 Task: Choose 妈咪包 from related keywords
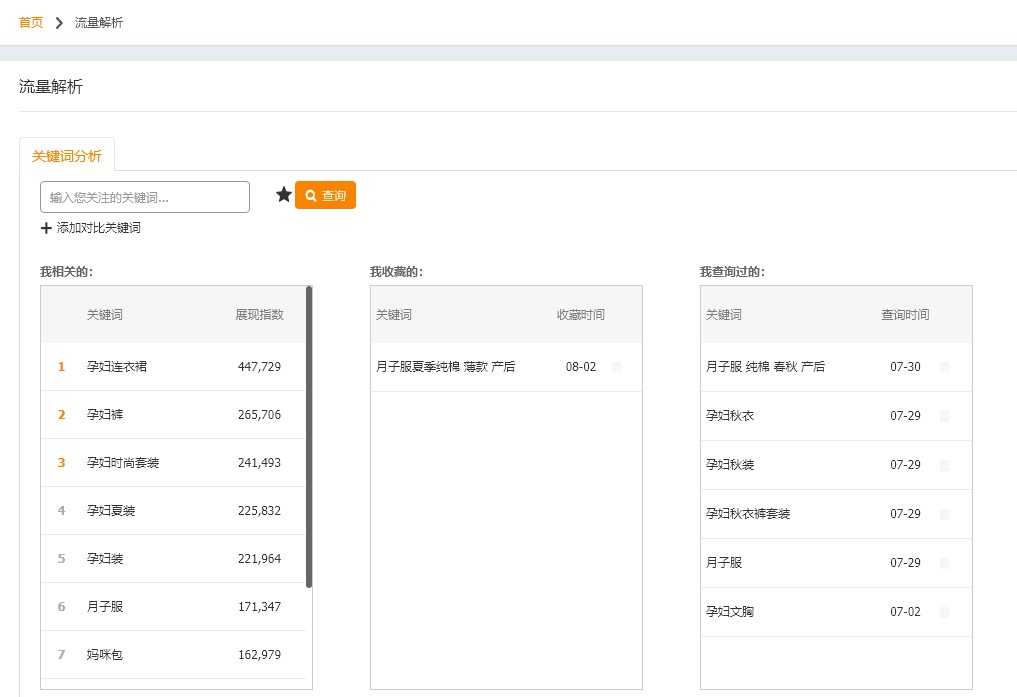click(x=105, y=655)
